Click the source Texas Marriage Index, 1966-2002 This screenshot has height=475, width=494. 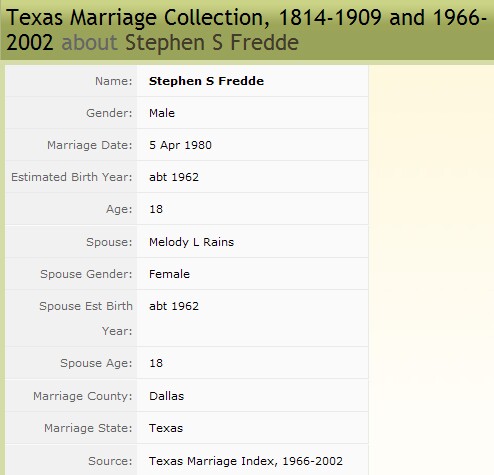coord(246,461)
